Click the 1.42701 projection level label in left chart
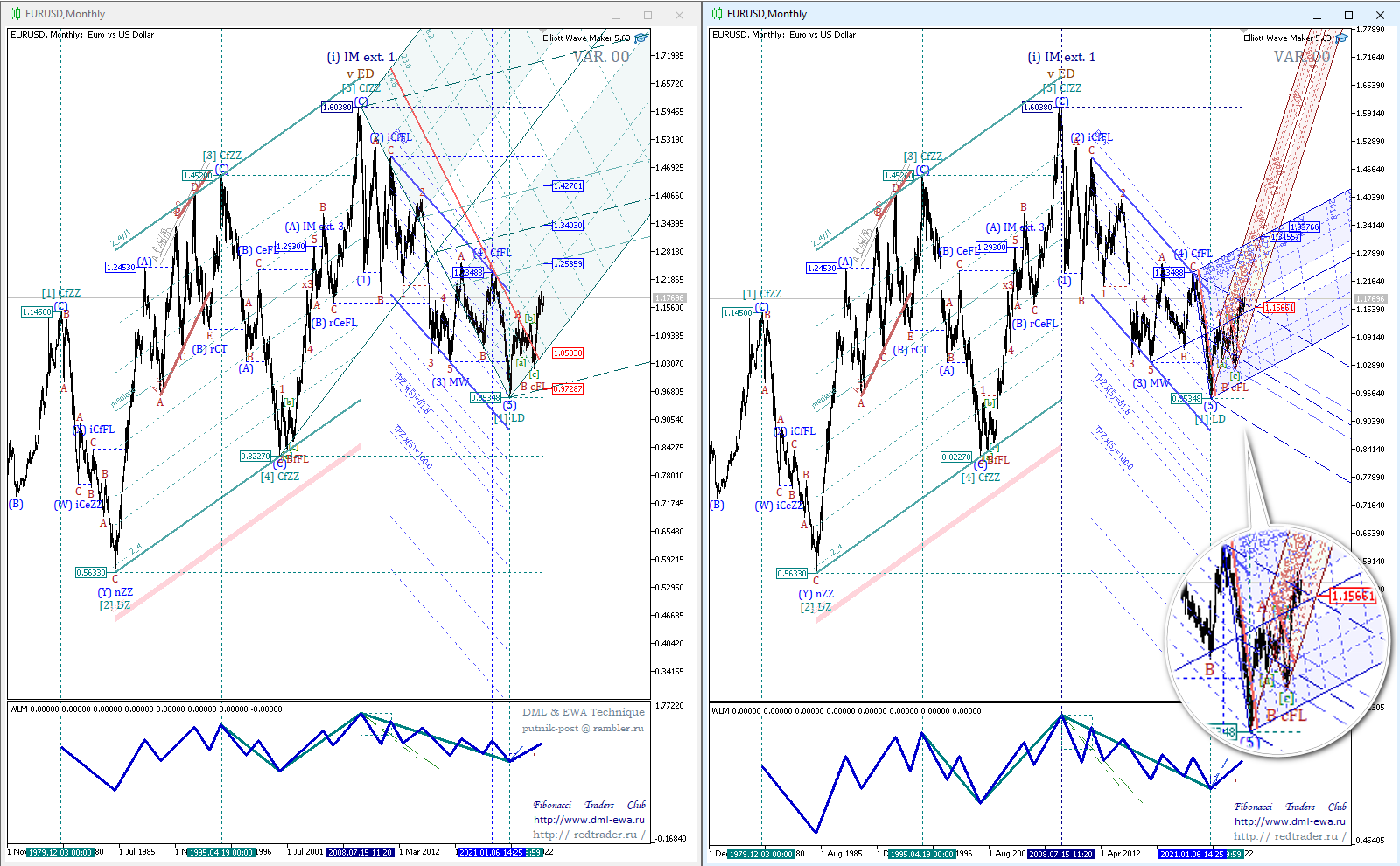The image size is (1400, 866). click(568, 186)
